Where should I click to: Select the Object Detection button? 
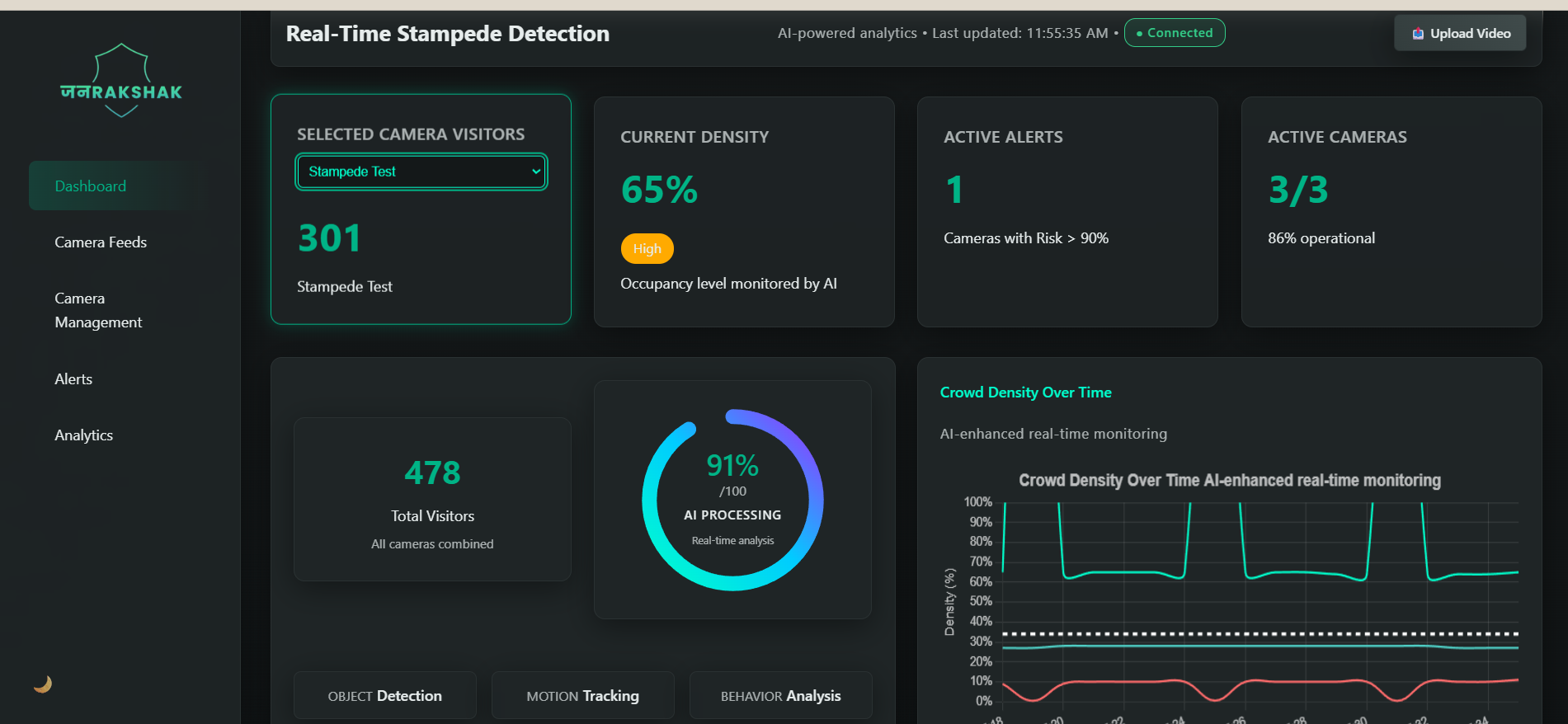click(385, 695)
